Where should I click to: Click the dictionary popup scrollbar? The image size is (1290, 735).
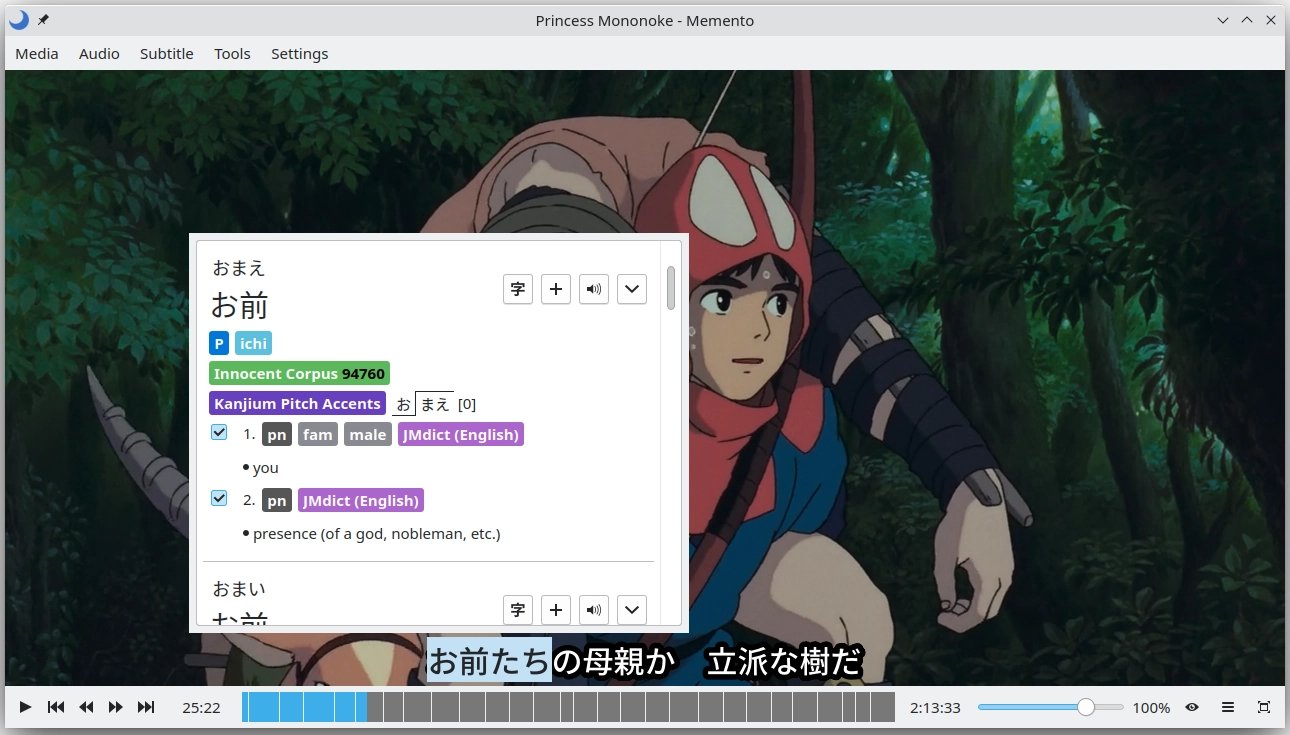[x=671, y=288]
